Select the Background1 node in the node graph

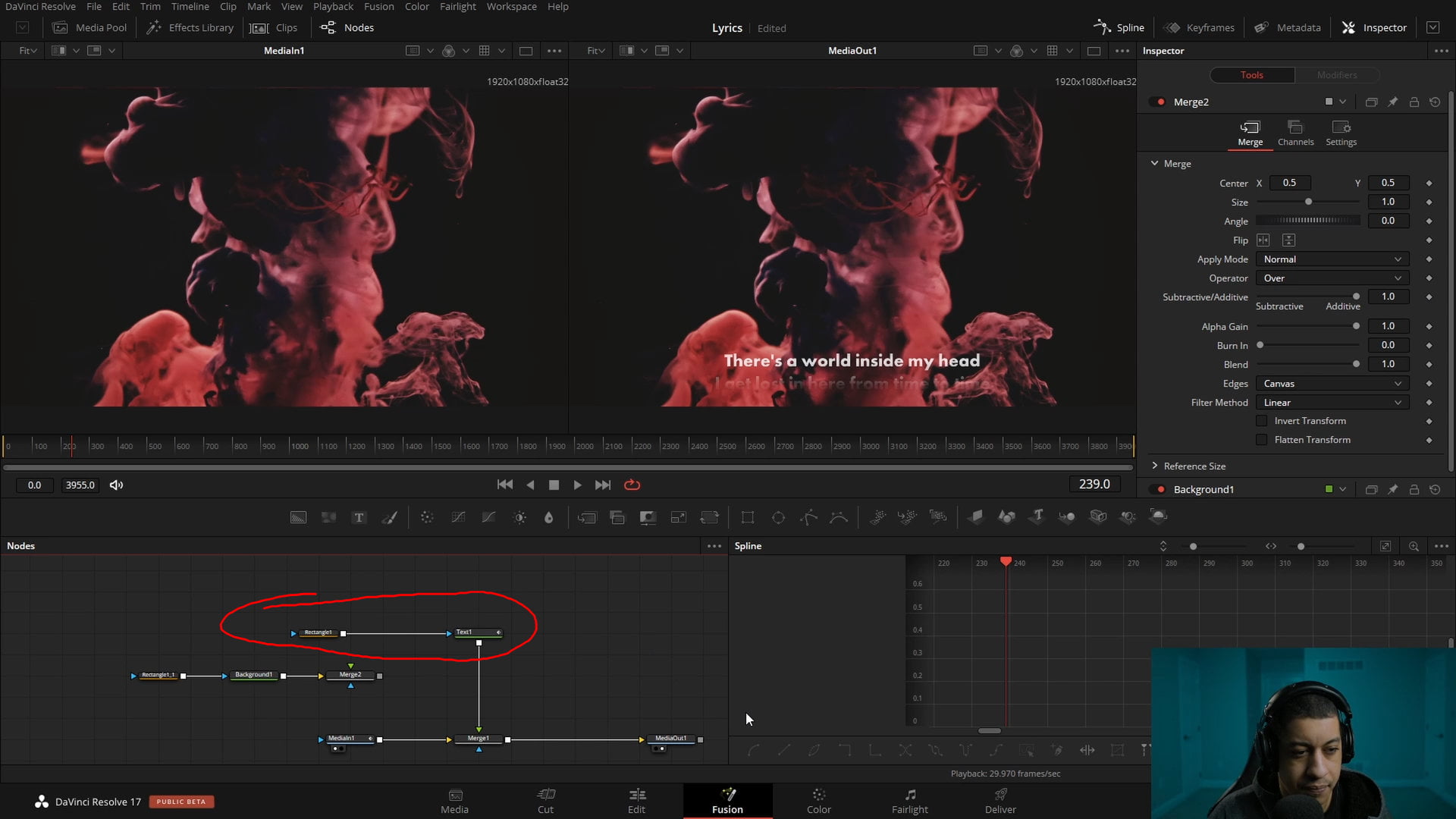pyautogui.click(x=254, y=674)
